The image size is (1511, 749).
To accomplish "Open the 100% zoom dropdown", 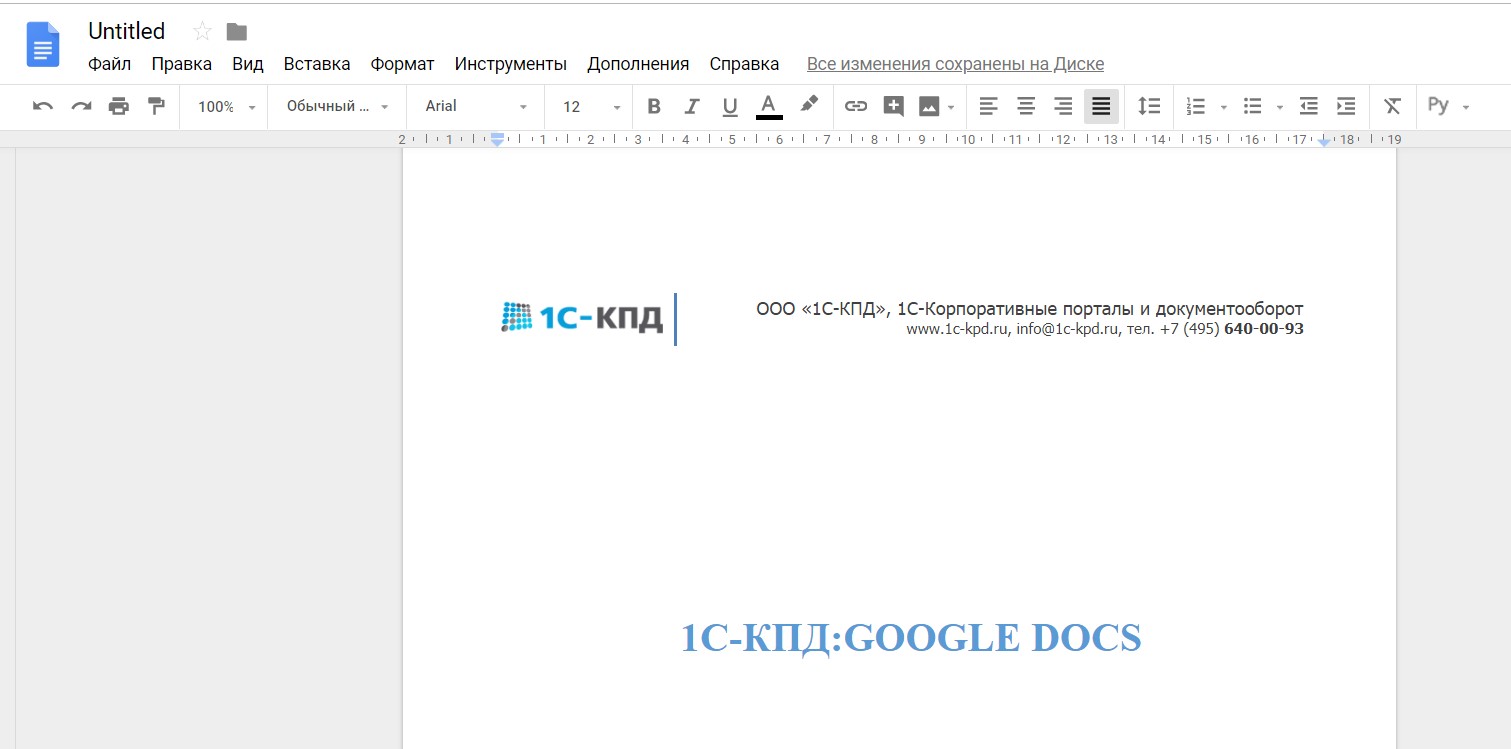I will 227,106.
